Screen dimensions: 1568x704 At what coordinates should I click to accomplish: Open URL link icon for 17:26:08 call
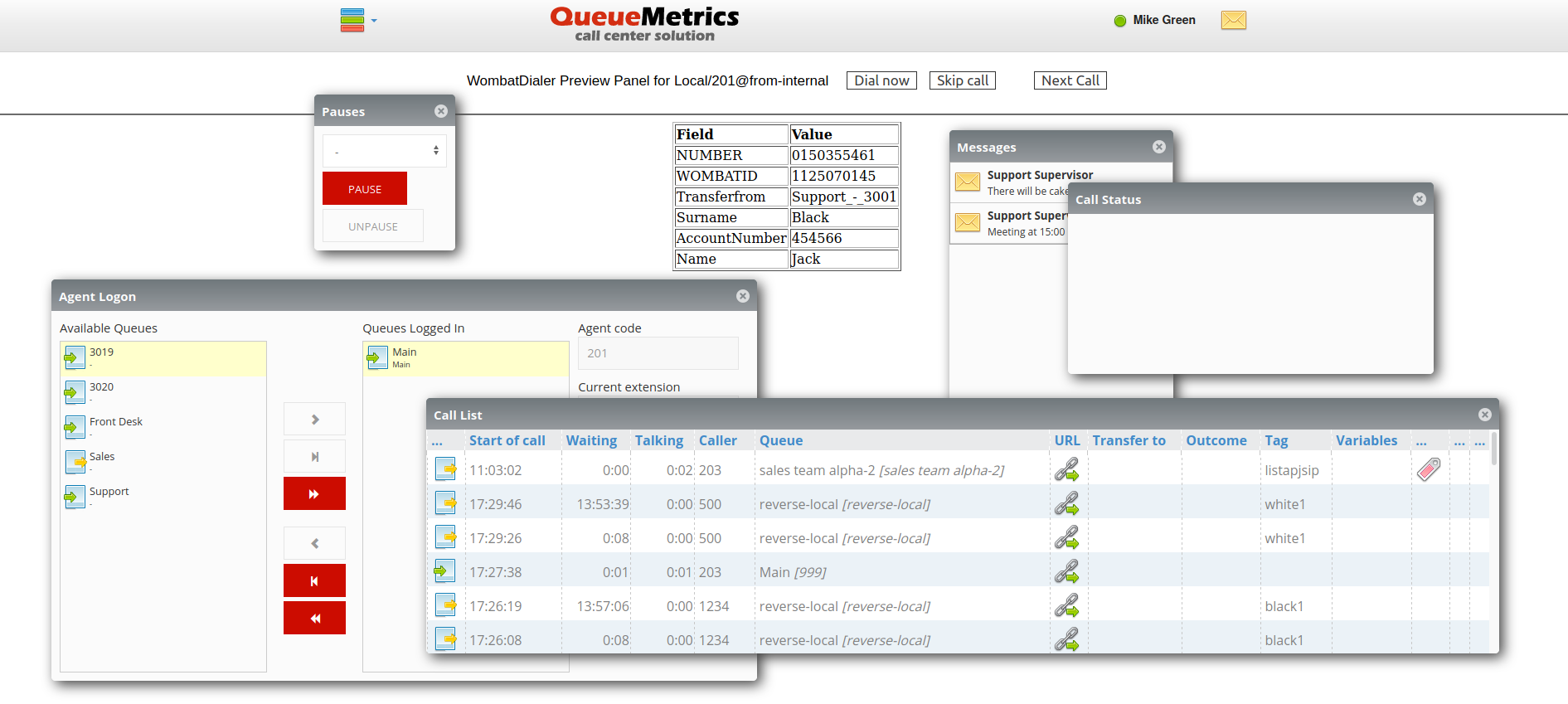[1066, 640]
